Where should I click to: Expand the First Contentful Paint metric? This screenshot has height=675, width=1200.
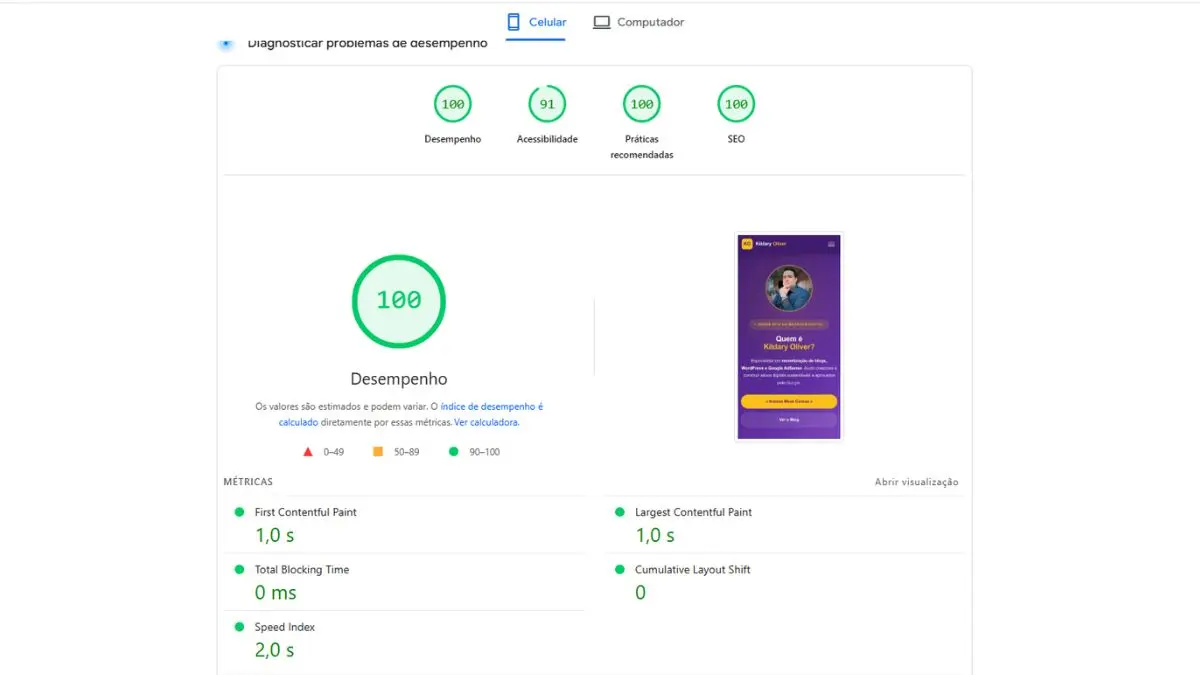(x=305, y=512)
